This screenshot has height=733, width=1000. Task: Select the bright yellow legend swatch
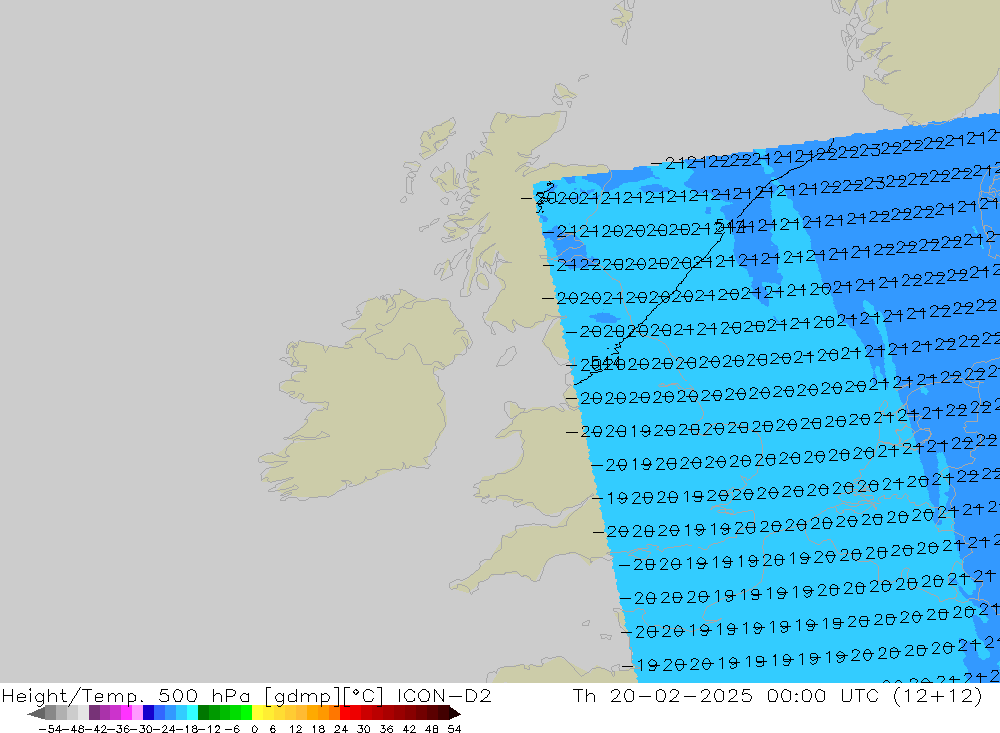[x=258, y=713]
